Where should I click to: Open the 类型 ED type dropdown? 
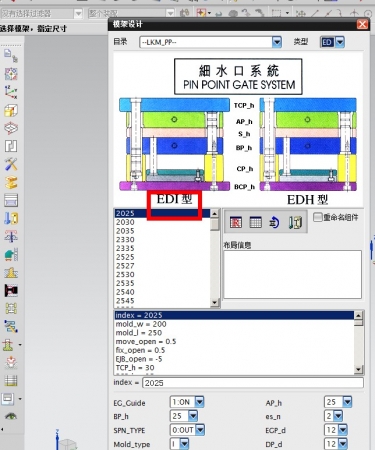click(340, 42)
